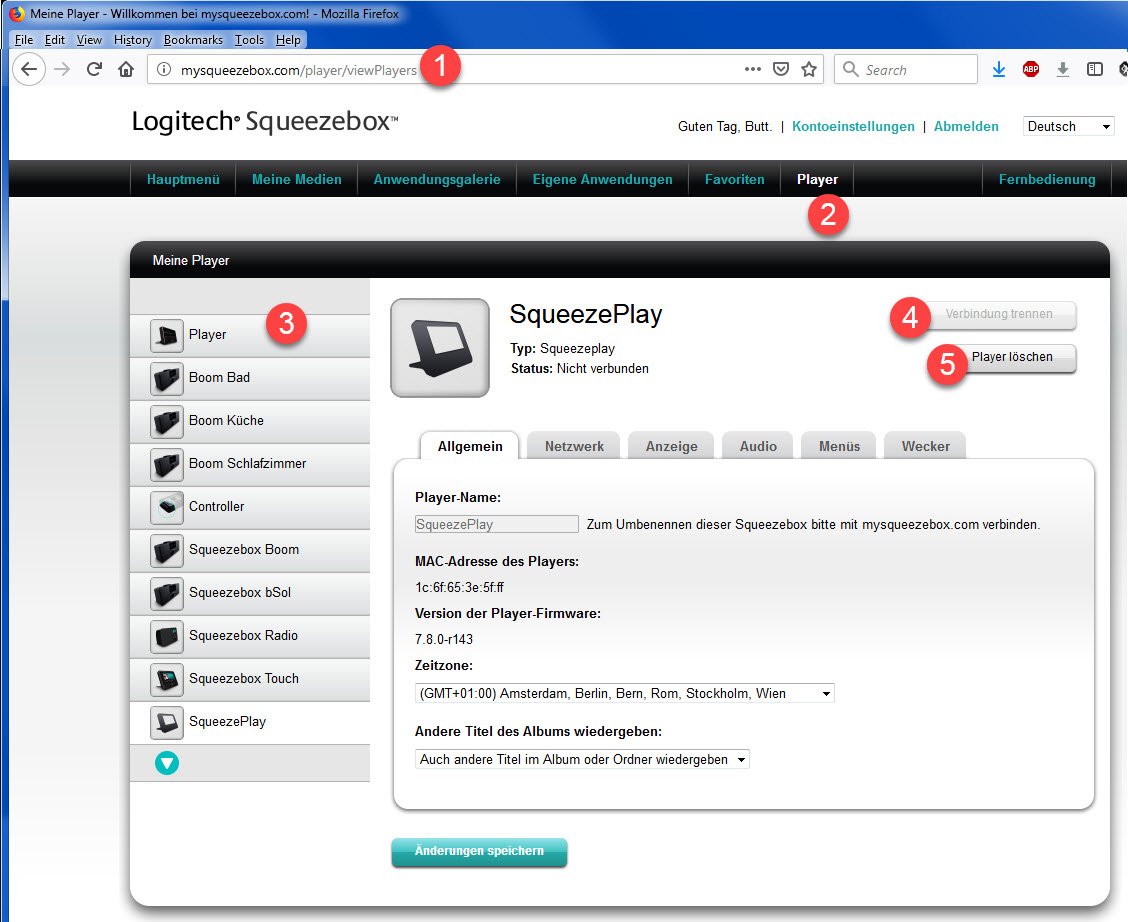The width and height of the screenshot is (1128, 922).
Task: Click the Änderungen speichern button
Action: 479,851
